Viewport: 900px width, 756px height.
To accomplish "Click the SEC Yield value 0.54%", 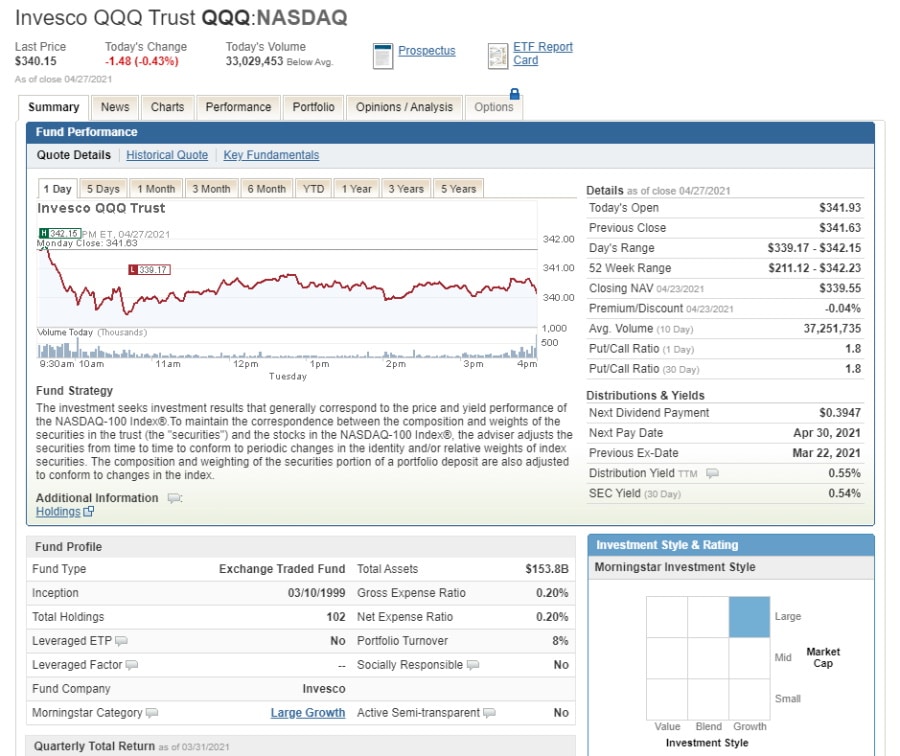I will tap(844, 493).
